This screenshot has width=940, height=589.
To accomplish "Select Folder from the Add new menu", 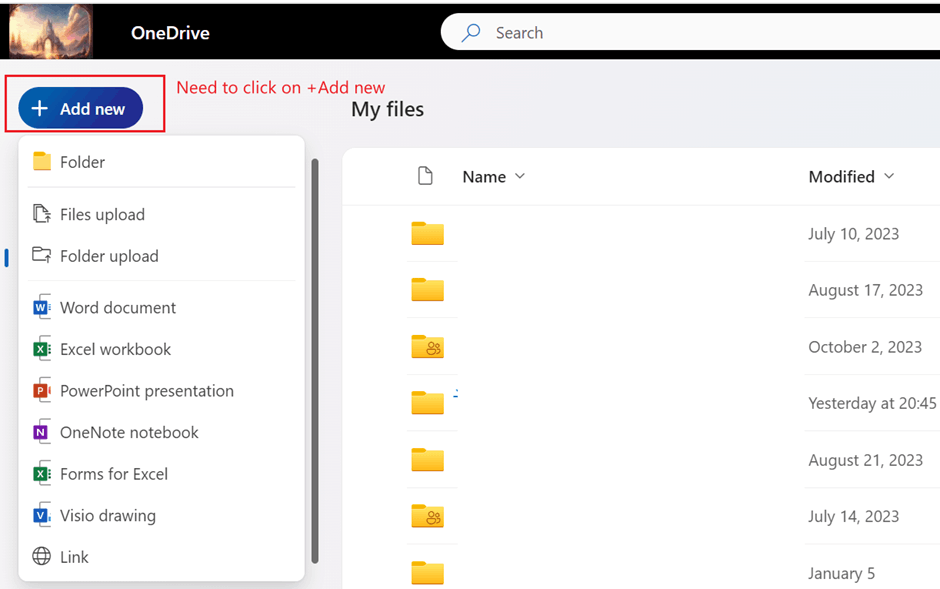I will [162, 162].
